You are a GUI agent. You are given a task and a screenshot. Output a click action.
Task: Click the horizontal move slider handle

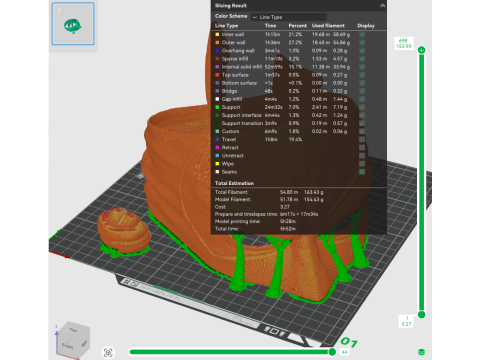coord(332,352)
